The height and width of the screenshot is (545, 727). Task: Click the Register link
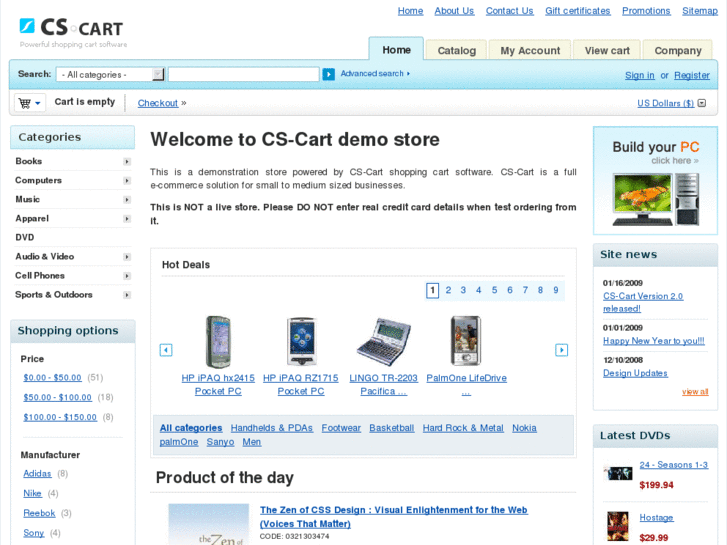click(691, 75)
